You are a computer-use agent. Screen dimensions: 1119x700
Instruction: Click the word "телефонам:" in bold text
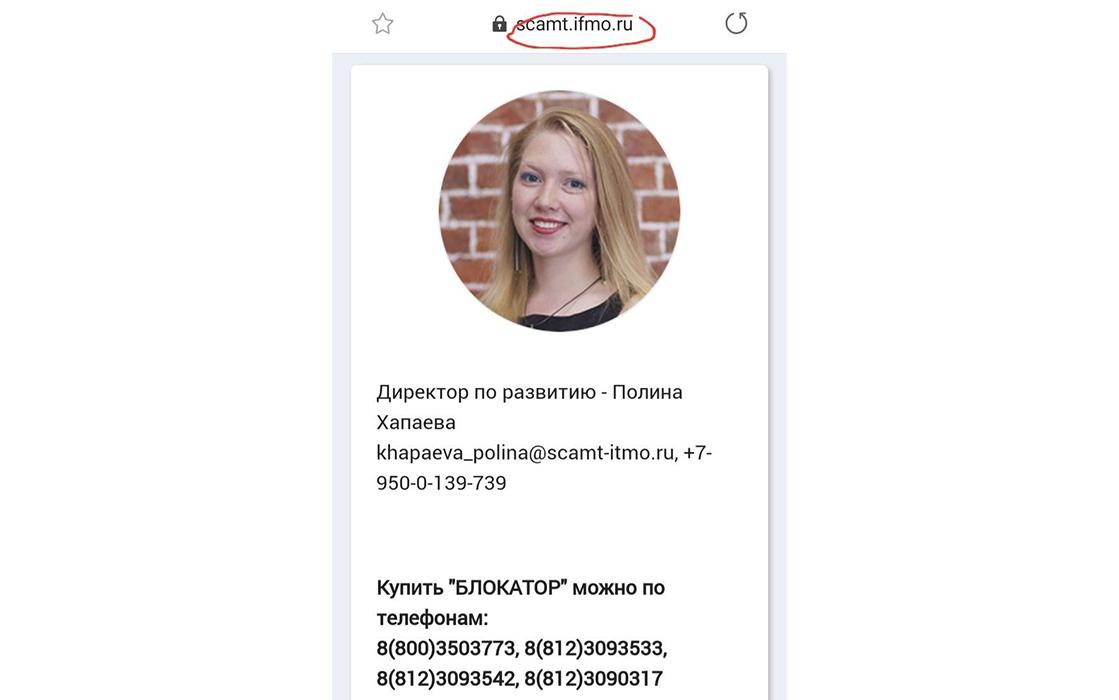pos(432,618)
